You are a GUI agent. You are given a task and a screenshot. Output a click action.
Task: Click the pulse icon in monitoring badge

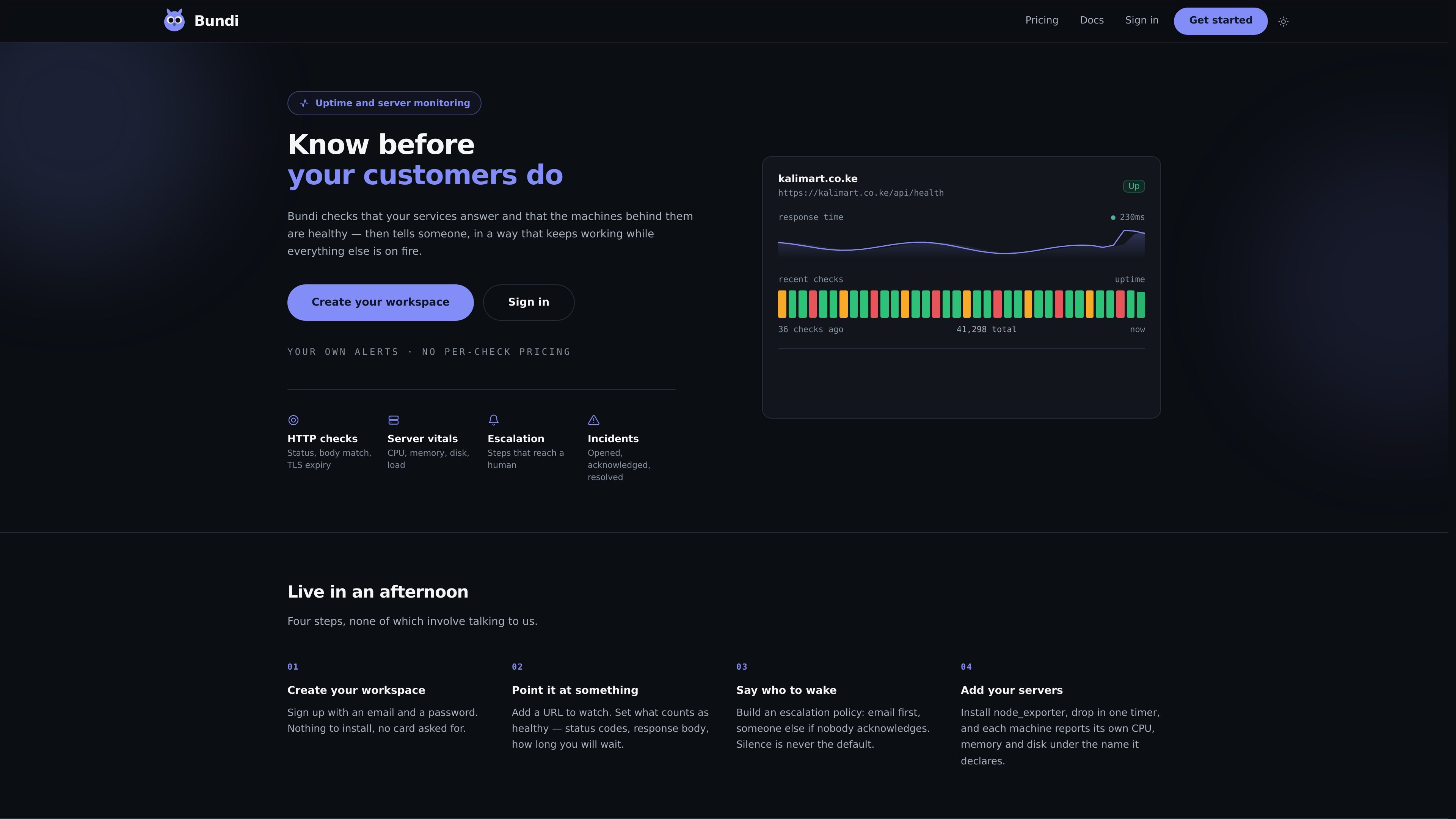(x=304, y=103)
